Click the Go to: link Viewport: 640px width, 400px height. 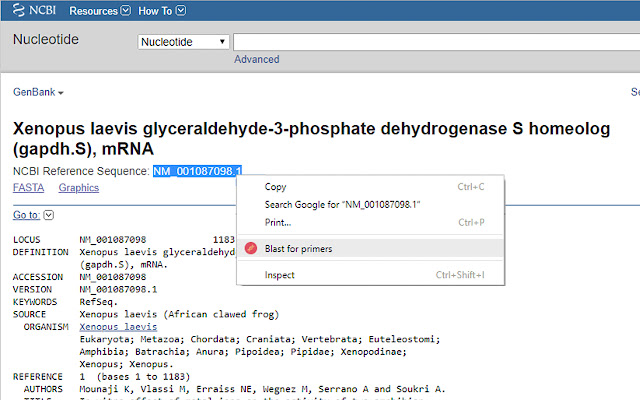click(26, 215)
